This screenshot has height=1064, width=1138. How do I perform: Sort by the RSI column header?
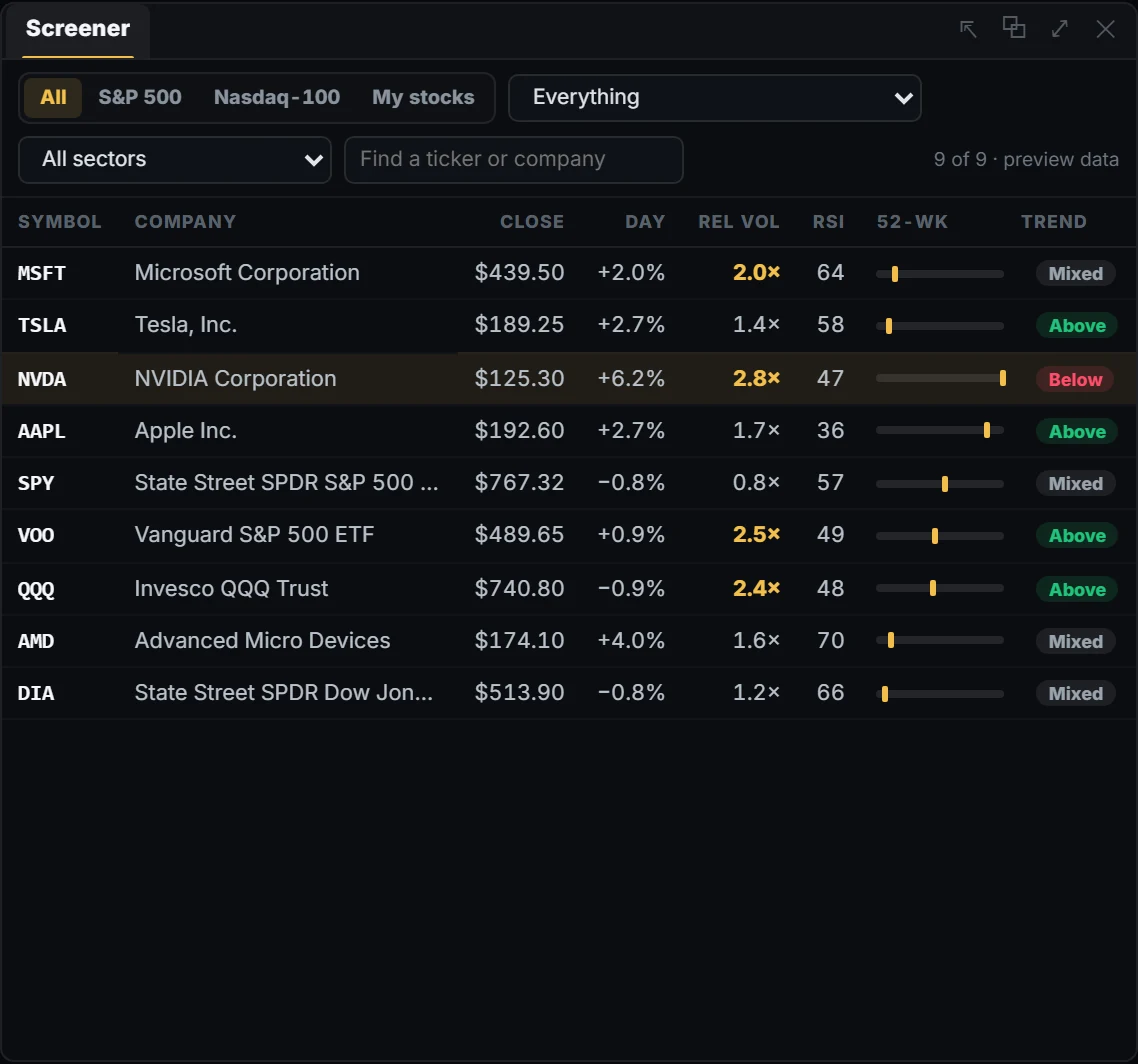(828, 222)
